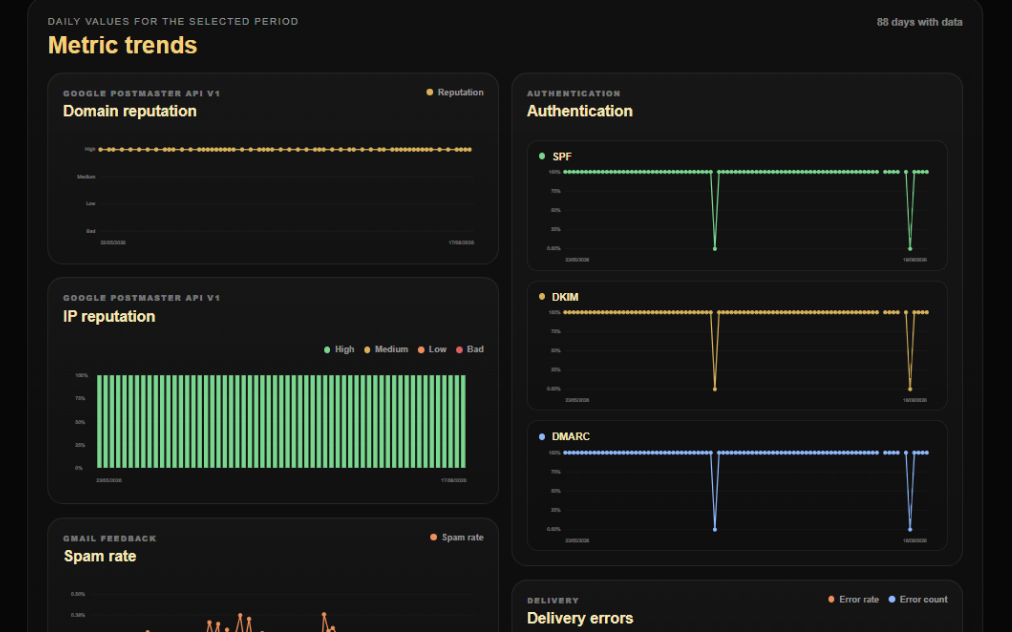
Task: Click the blue dot beside DMARC
Action: pos(541,437)
